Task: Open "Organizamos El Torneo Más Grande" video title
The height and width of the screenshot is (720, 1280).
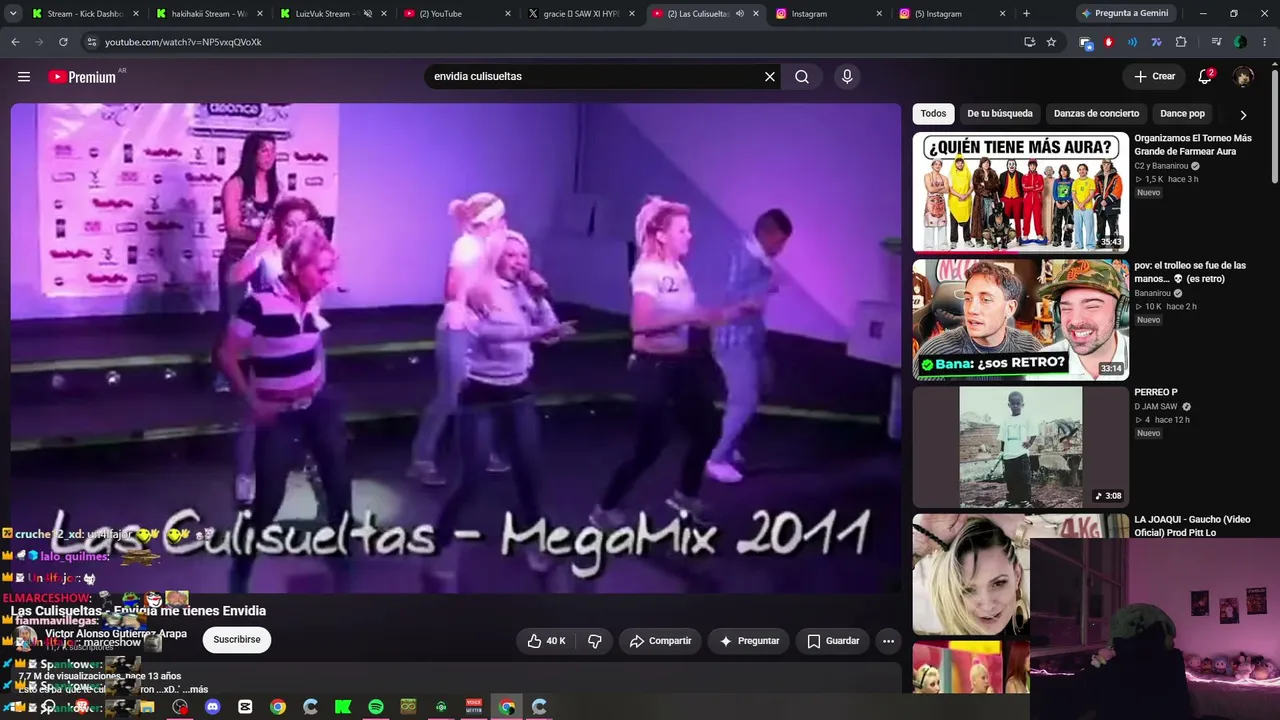Action: [1193, 145]
